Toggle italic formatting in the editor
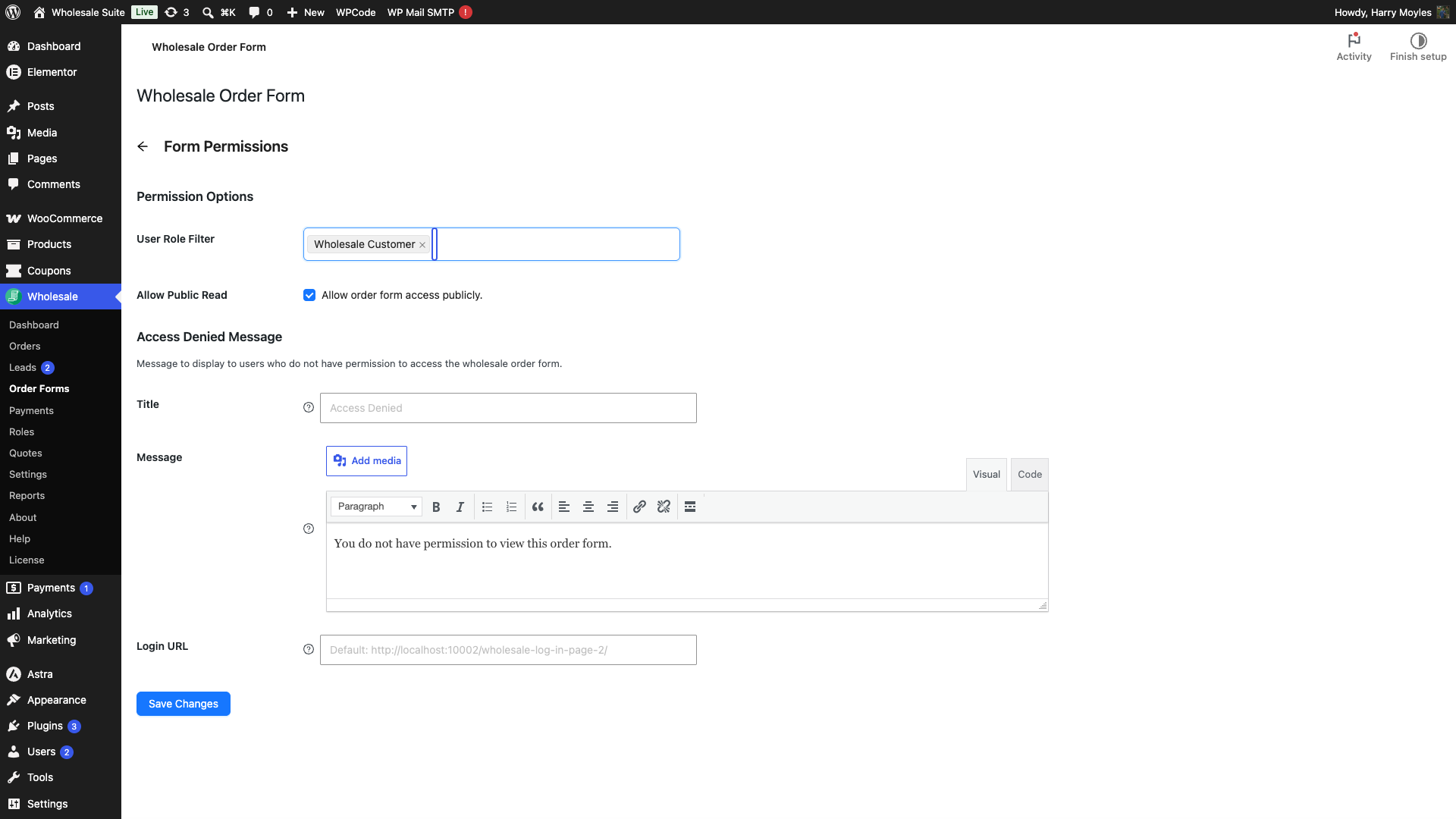The image size is (1456, 819). pyautogui.click(x=460, y=507)
